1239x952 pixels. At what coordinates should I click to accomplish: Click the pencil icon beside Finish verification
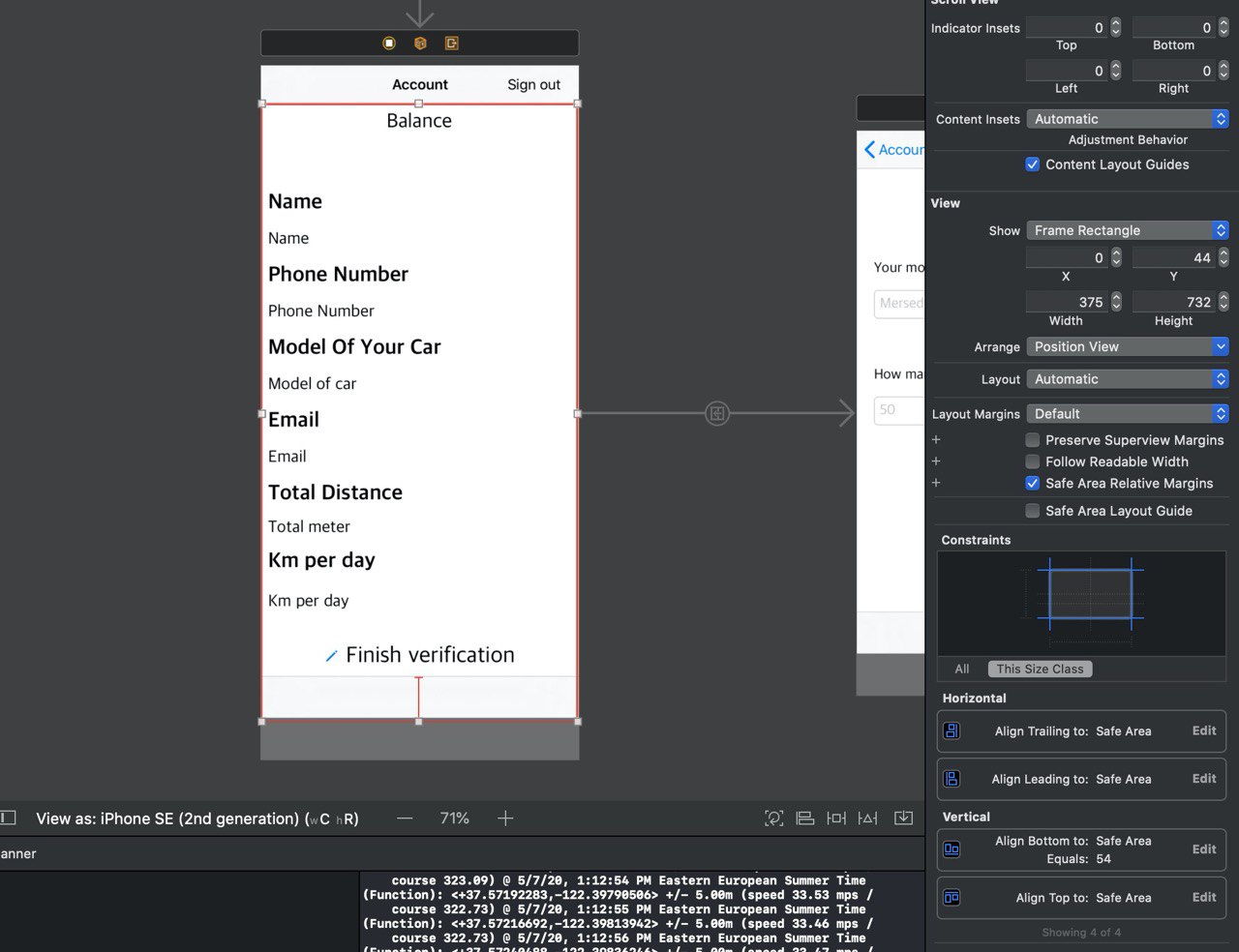(x=331, y=656)
